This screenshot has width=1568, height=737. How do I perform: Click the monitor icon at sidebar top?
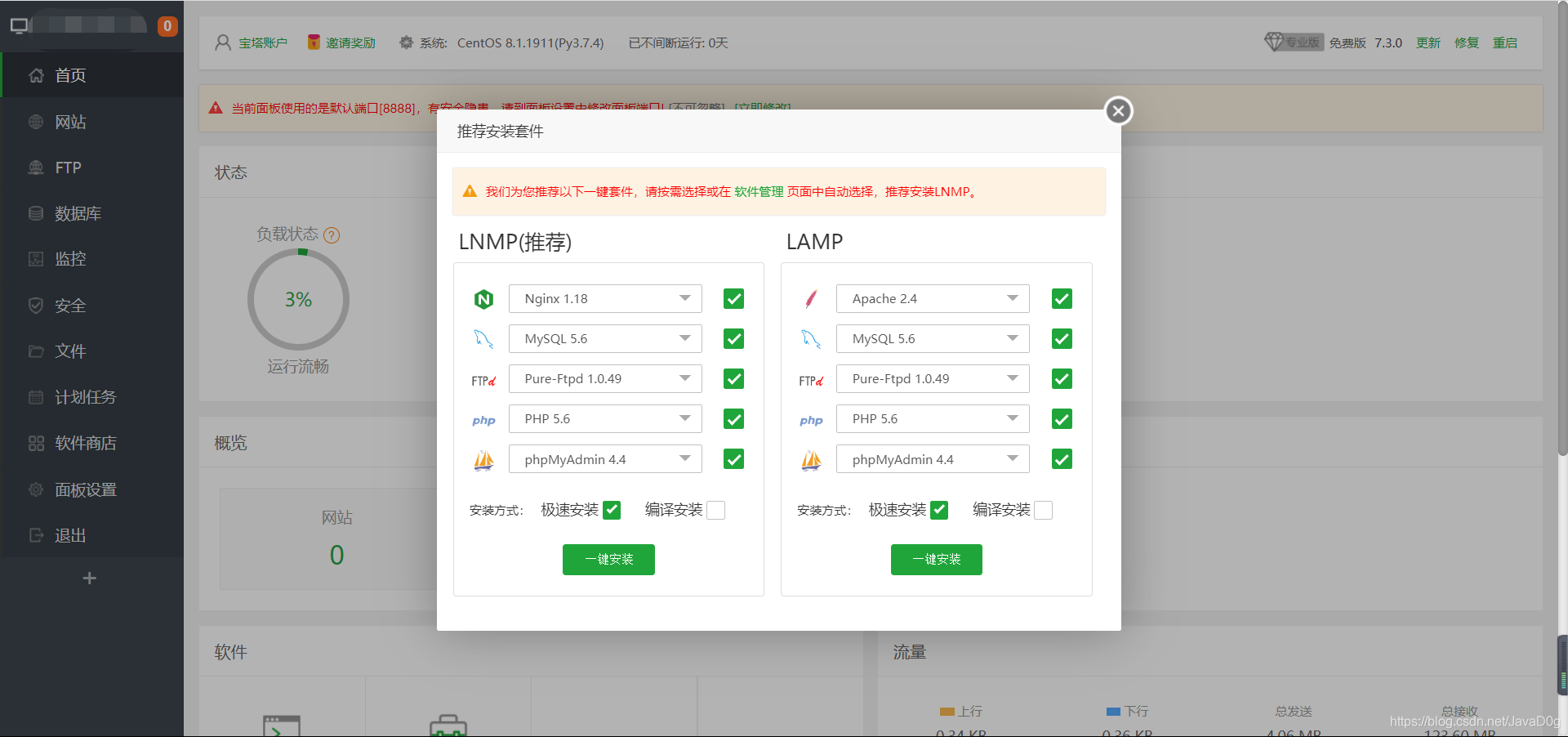(19, 25)
